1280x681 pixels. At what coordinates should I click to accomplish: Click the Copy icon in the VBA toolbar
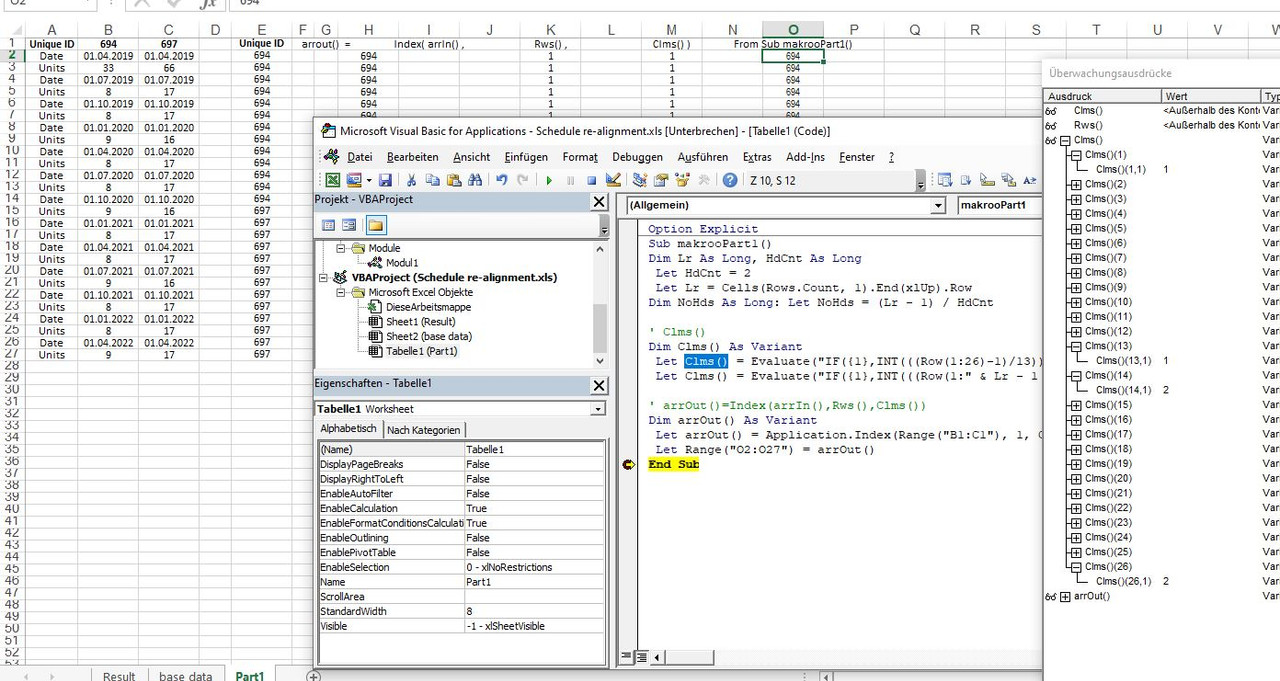tap(432, 180)
